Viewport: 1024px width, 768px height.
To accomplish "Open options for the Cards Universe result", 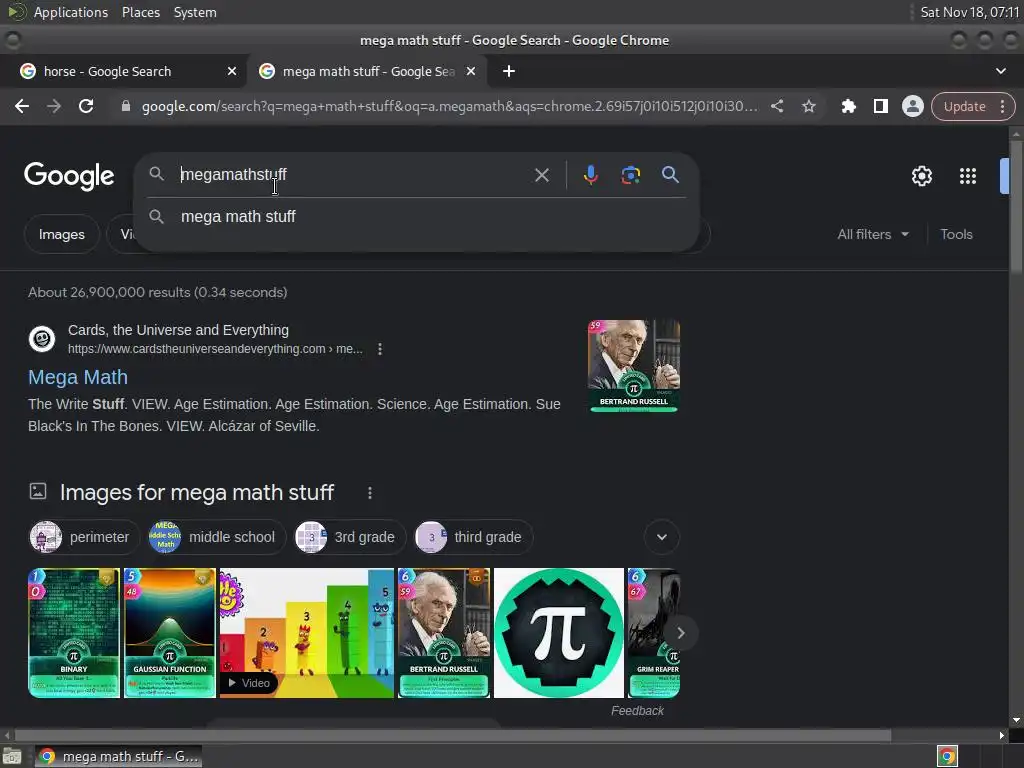I will click(x=379, y=349).
